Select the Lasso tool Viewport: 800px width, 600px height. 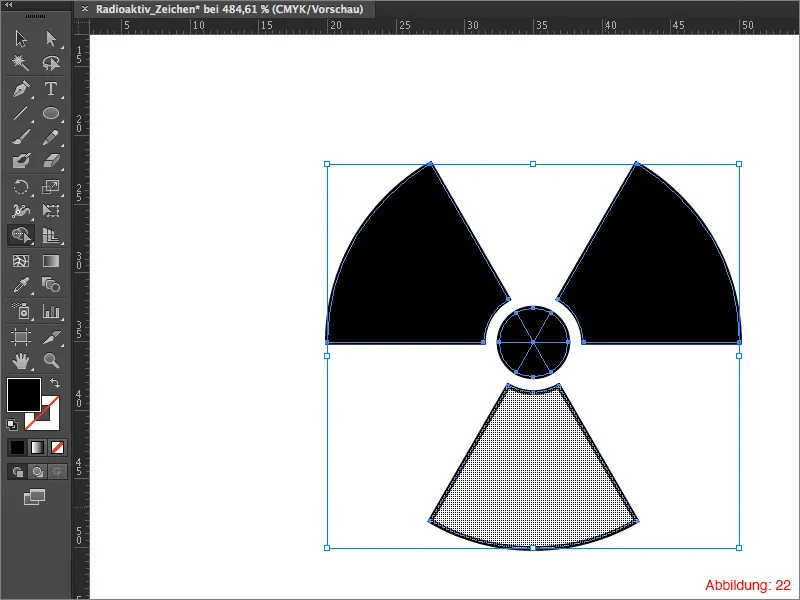(51, 63)
